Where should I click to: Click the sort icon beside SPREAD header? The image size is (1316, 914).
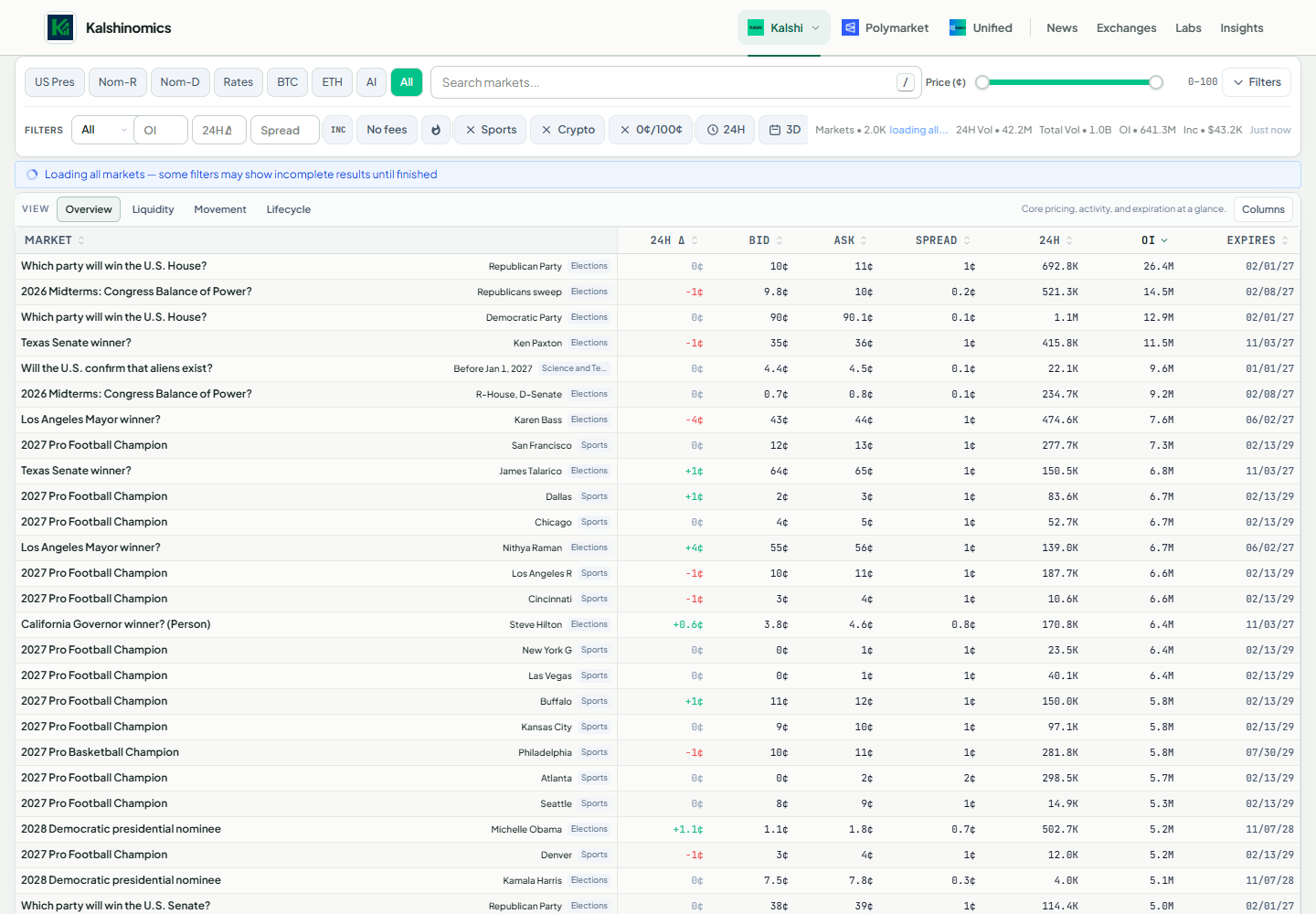[x=967, y=240]
